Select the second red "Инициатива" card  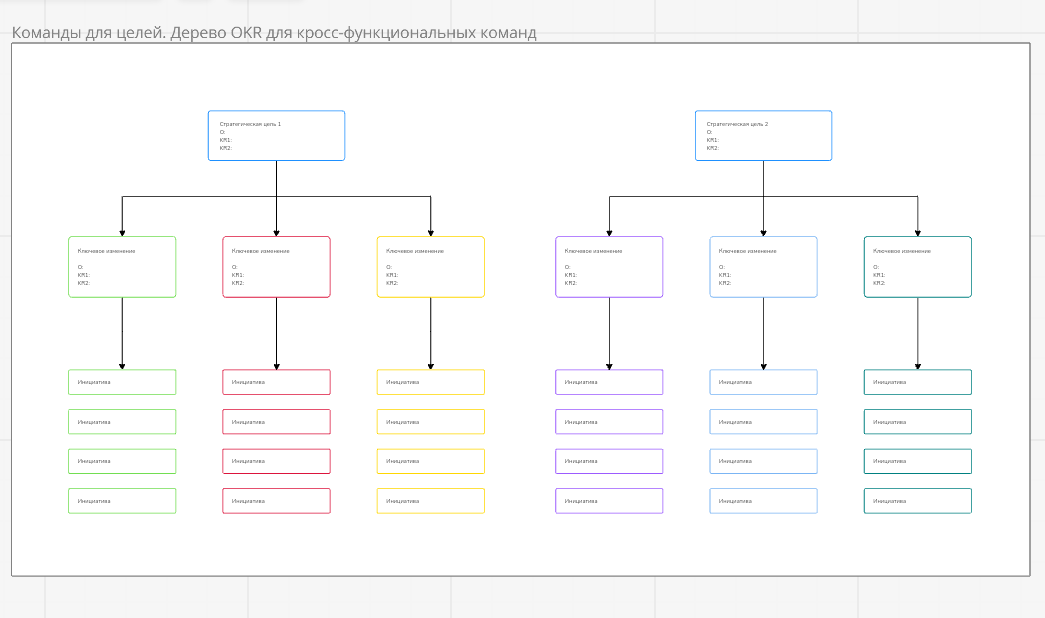click(x=276, y=422)
